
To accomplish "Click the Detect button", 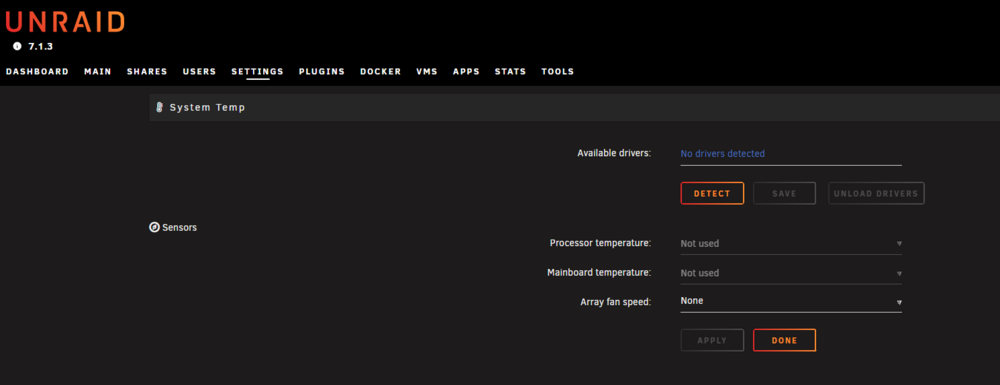I will point(712,193).
